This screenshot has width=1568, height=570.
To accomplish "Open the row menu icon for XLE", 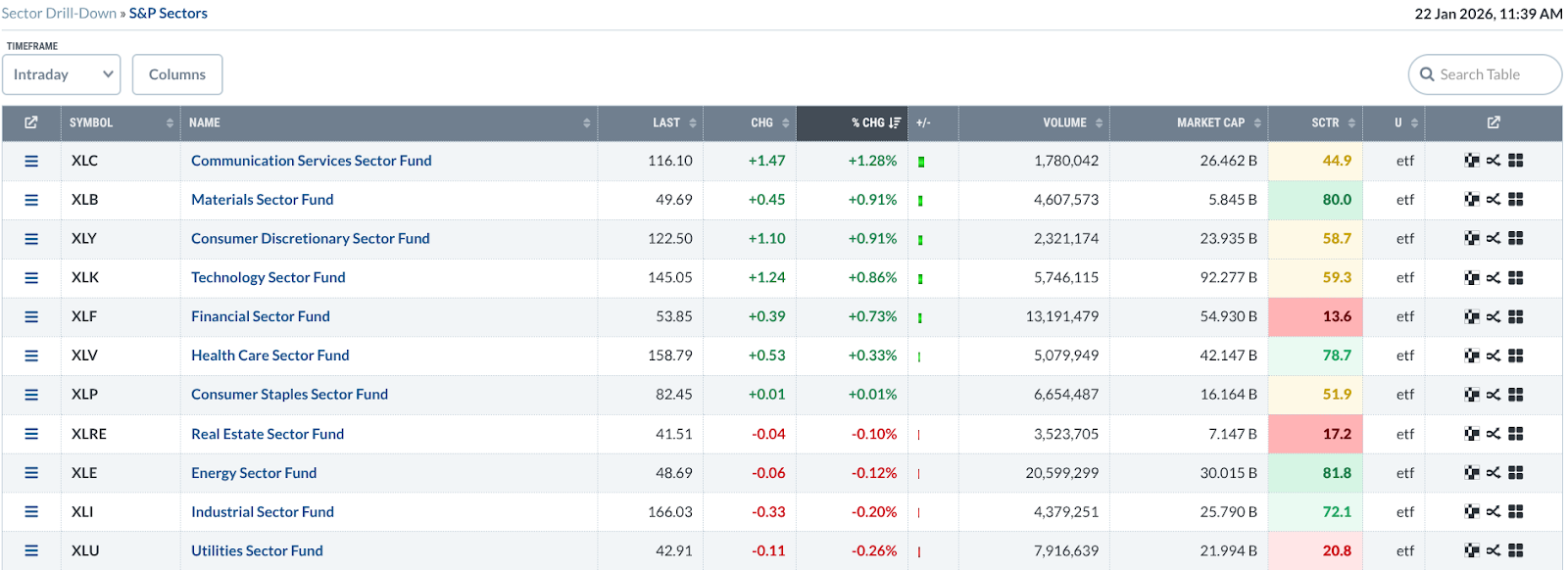I will pos(31,473).
